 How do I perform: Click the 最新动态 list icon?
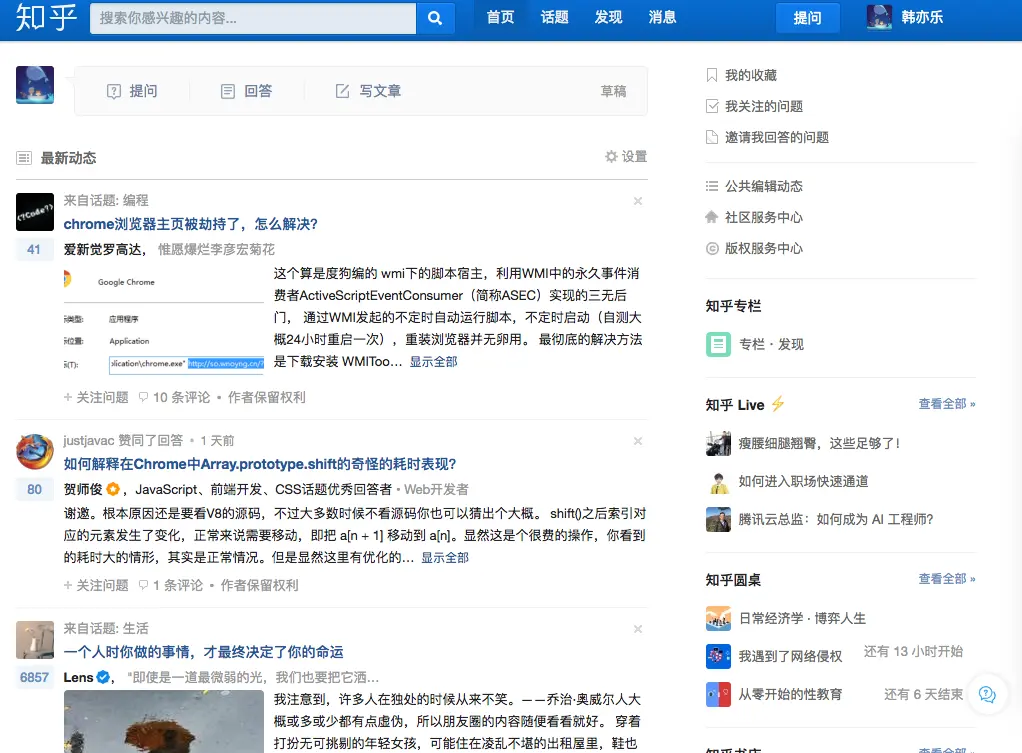pos(24,158)
